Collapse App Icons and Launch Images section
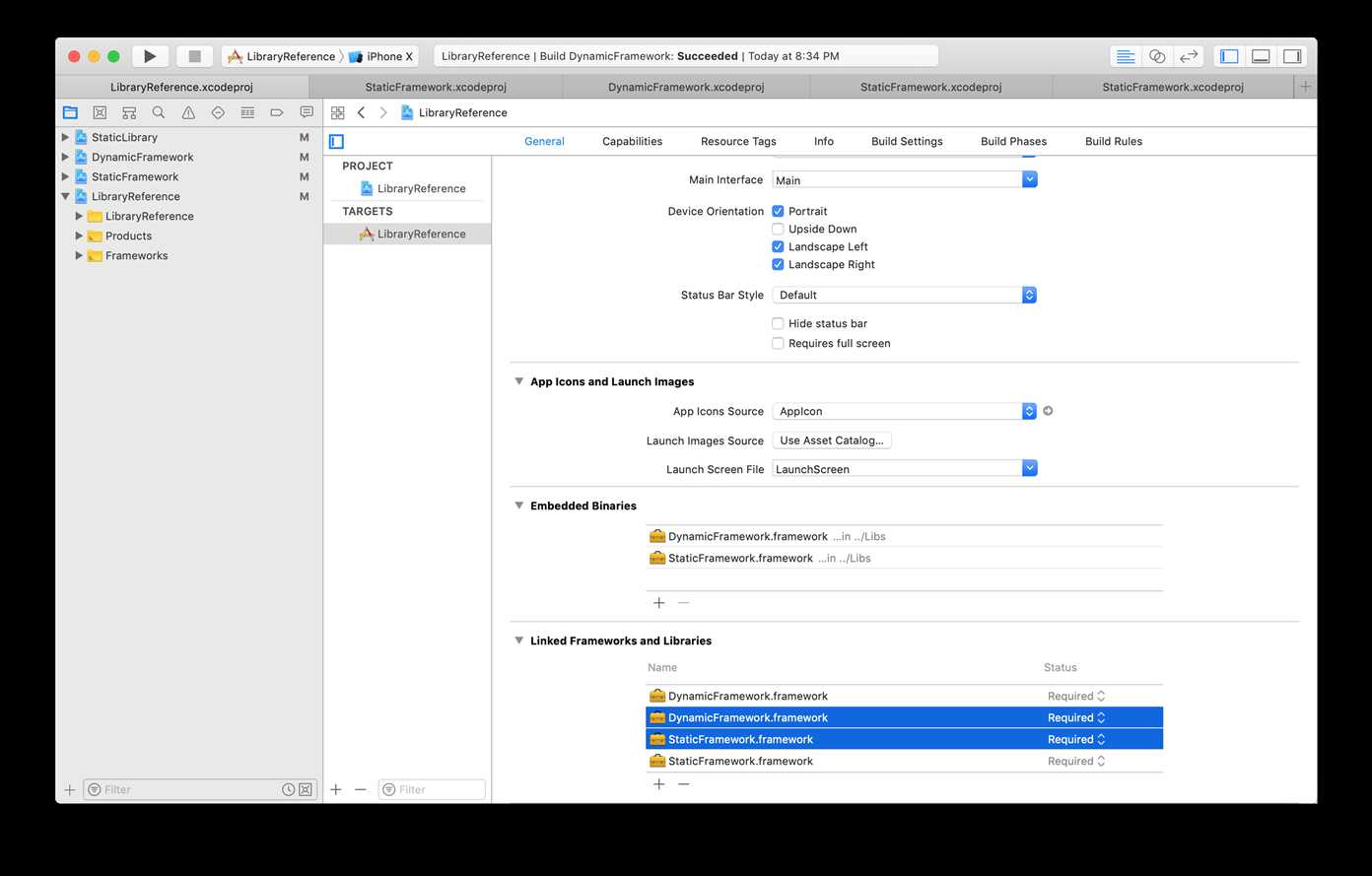This screenshot has width=1372, height=876. (518, 381)
